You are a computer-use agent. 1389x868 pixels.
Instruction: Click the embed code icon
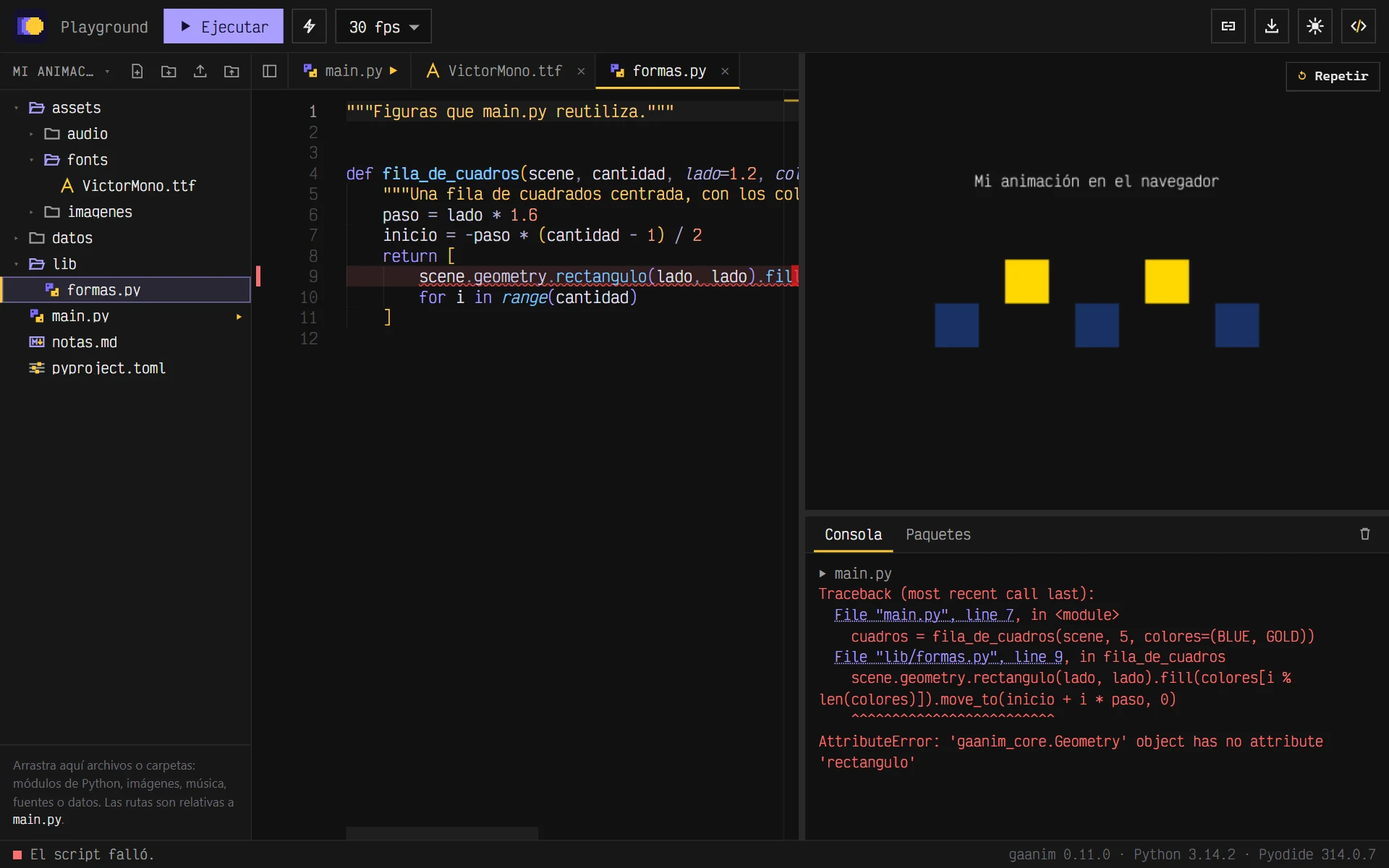[x=1359, y=27]
